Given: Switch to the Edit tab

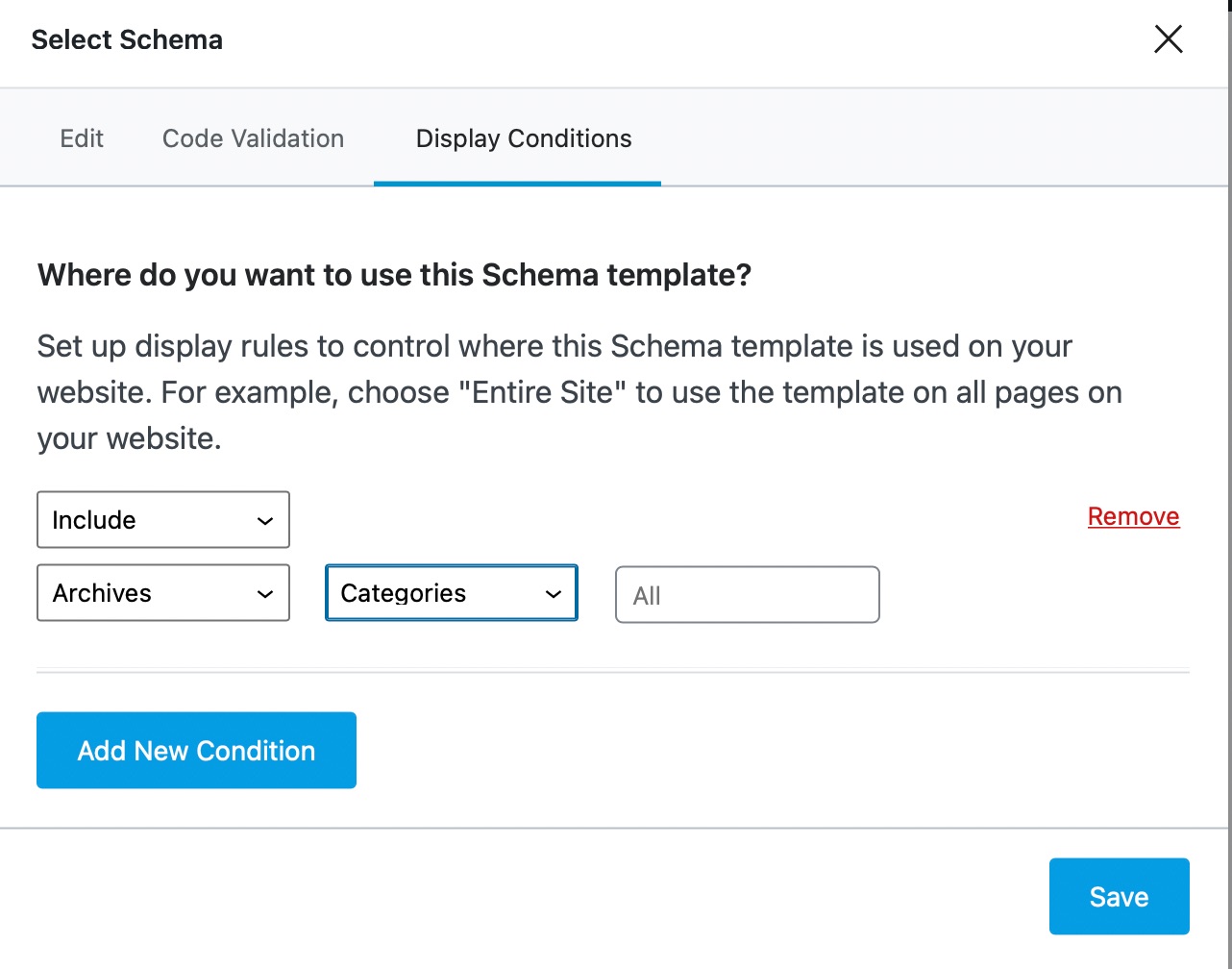Looking at the screenshot, I should point(81,138).
